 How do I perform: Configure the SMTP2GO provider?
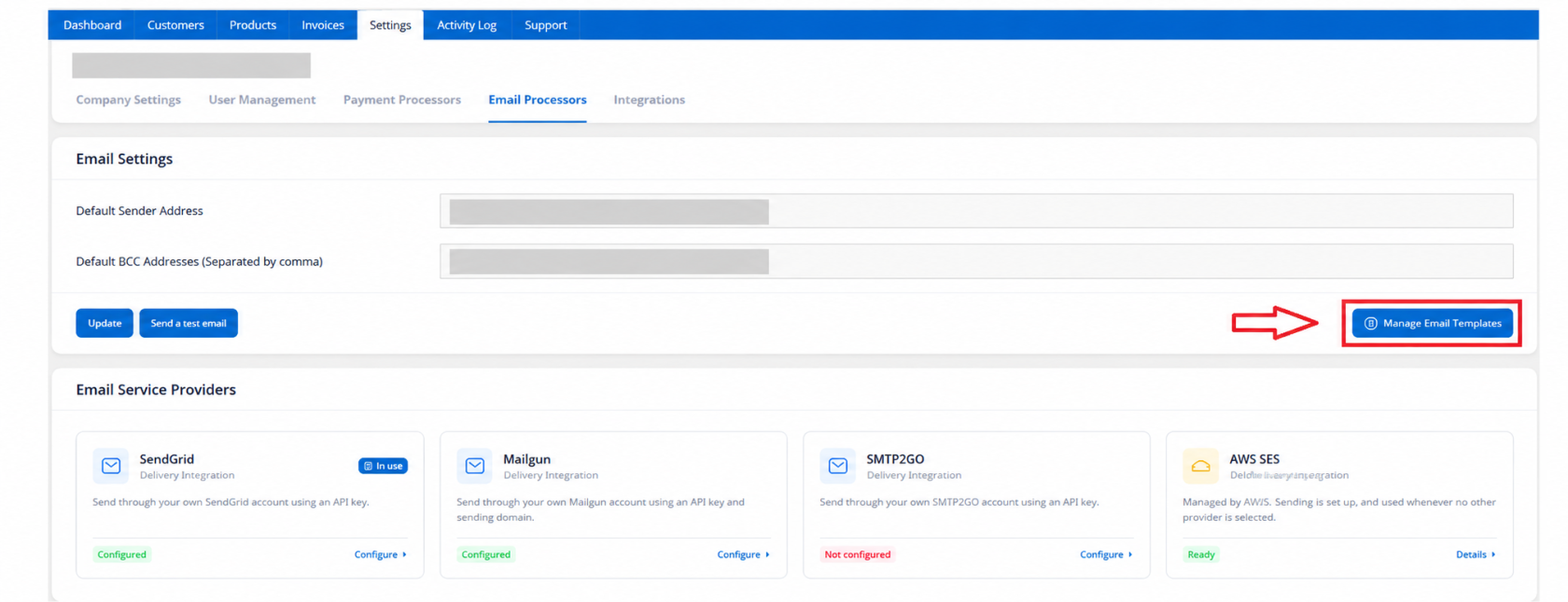tap(1107, 554)
